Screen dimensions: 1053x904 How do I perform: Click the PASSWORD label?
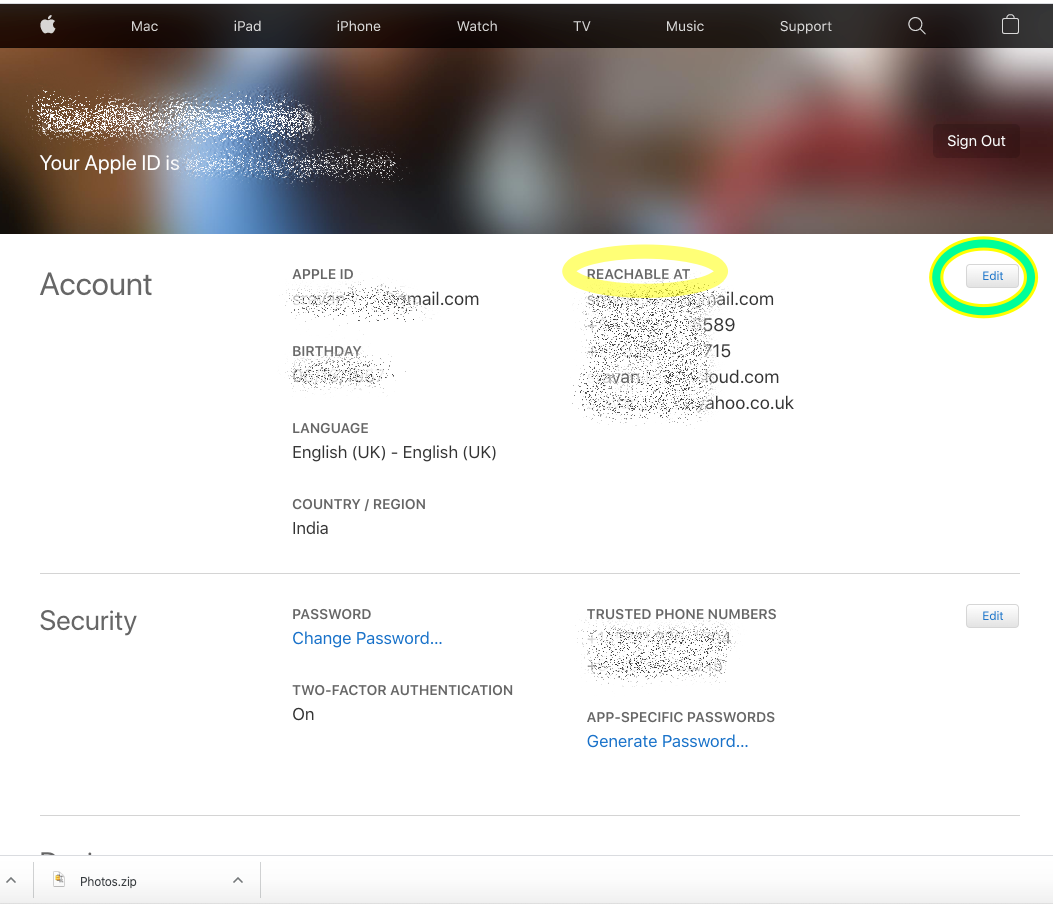331,614
